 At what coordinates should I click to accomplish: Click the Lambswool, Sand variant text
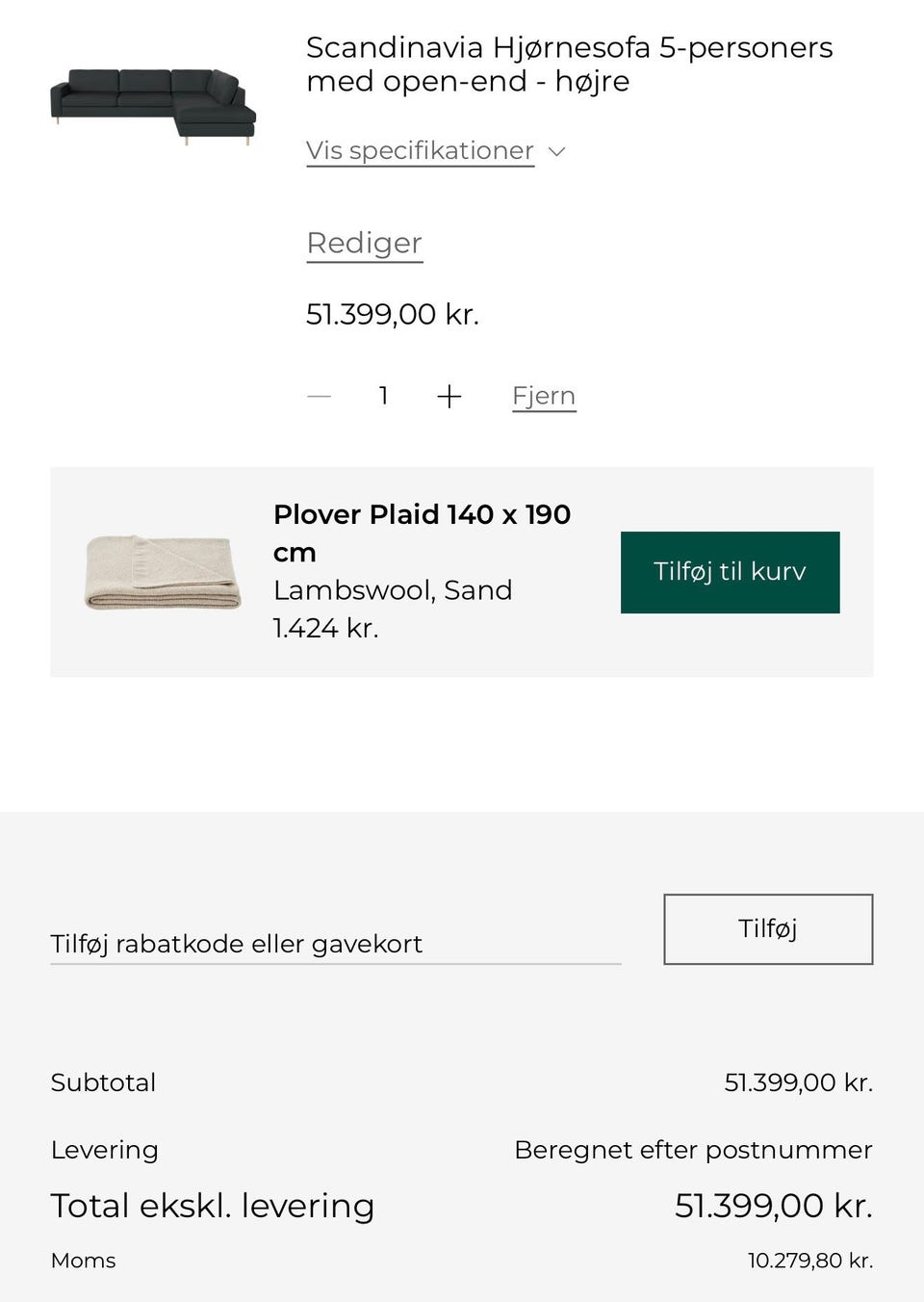point(393,590)
